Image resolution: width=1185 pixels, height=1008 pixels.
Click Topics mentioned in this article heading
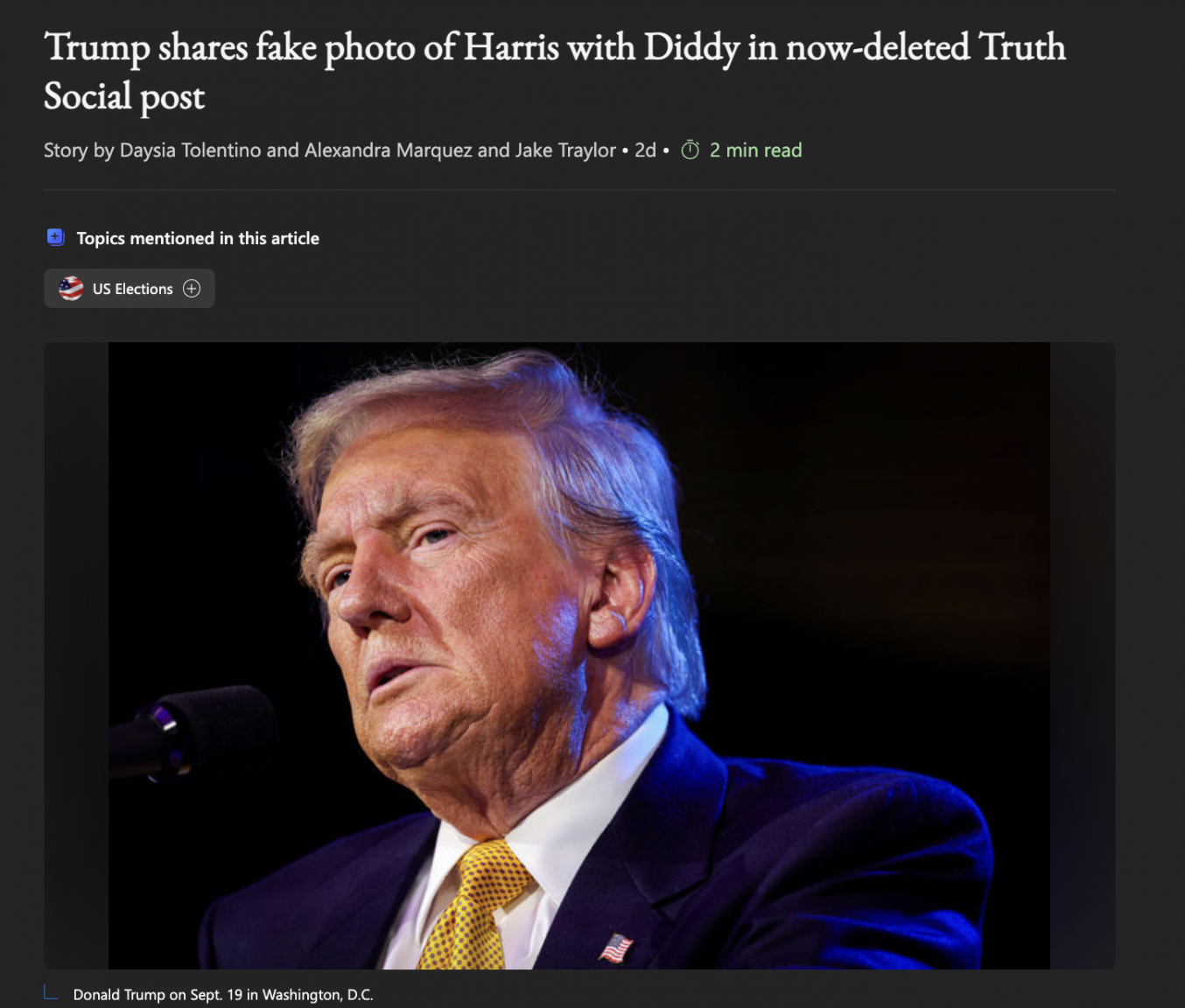click(x=198, y=238)
